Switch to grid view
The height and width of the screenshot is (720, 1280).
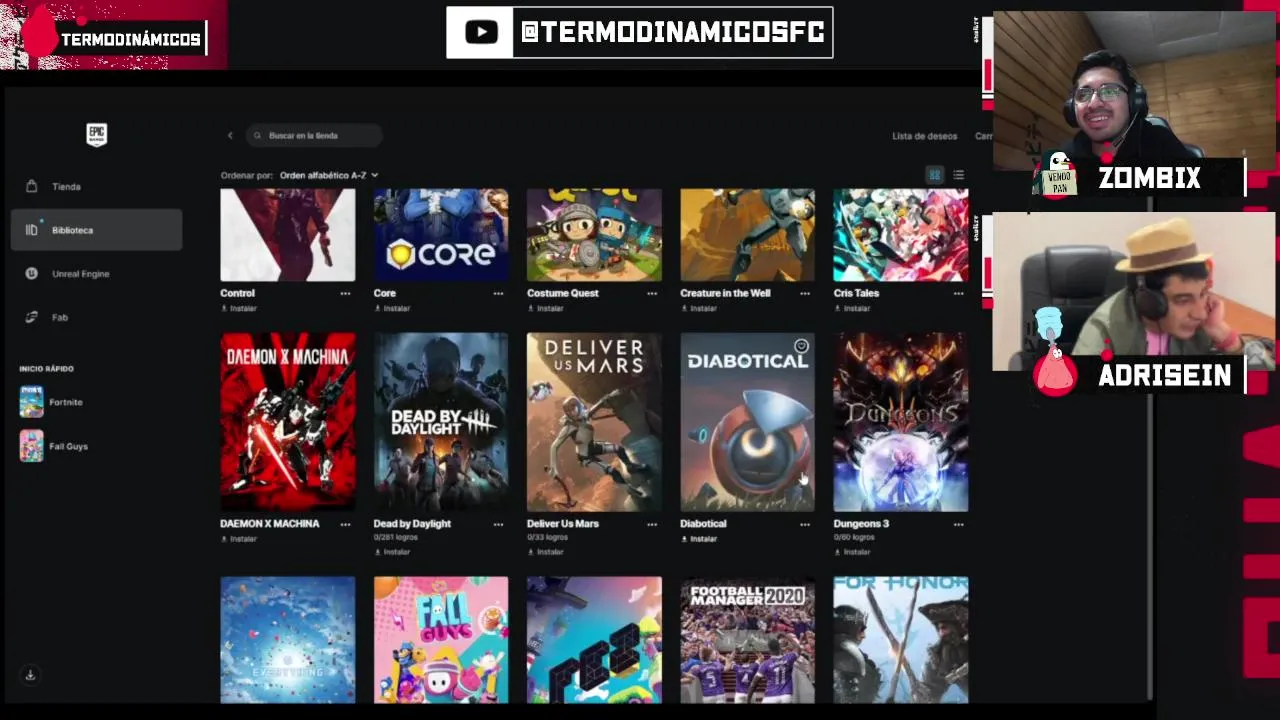934,175
